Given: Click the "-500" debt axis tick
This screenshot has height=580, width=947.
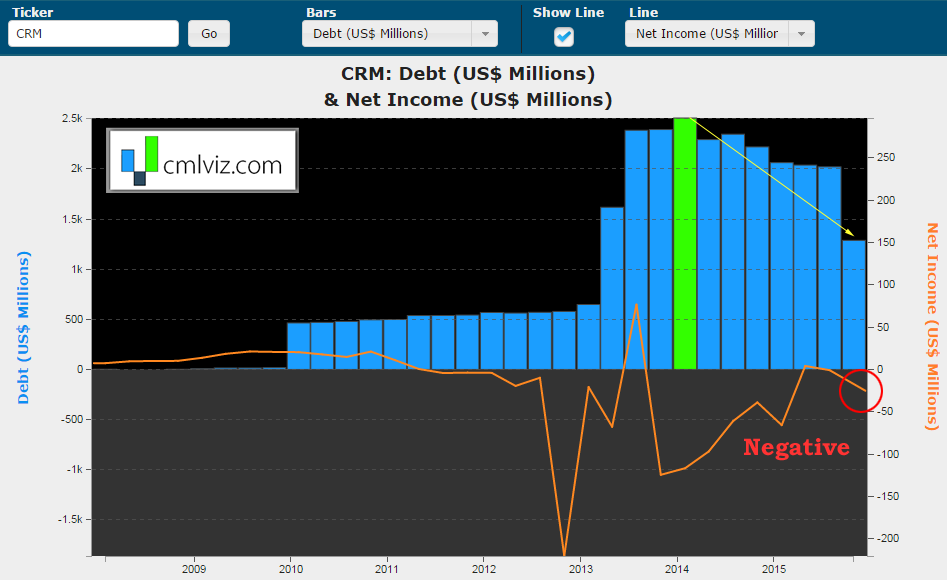Looking at the screenshot, I should pyautogui.click(x=72, y=419).
